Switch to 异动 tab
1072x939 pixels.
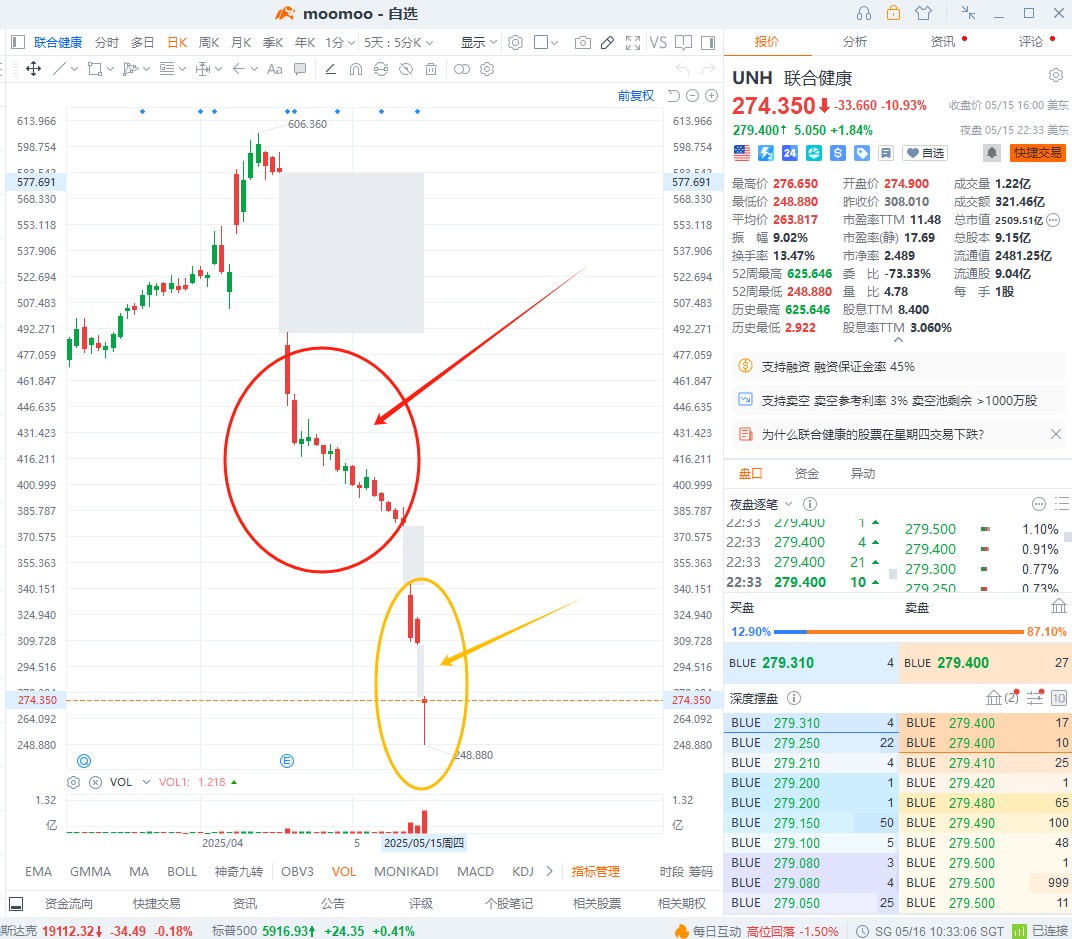pos(863,473)
